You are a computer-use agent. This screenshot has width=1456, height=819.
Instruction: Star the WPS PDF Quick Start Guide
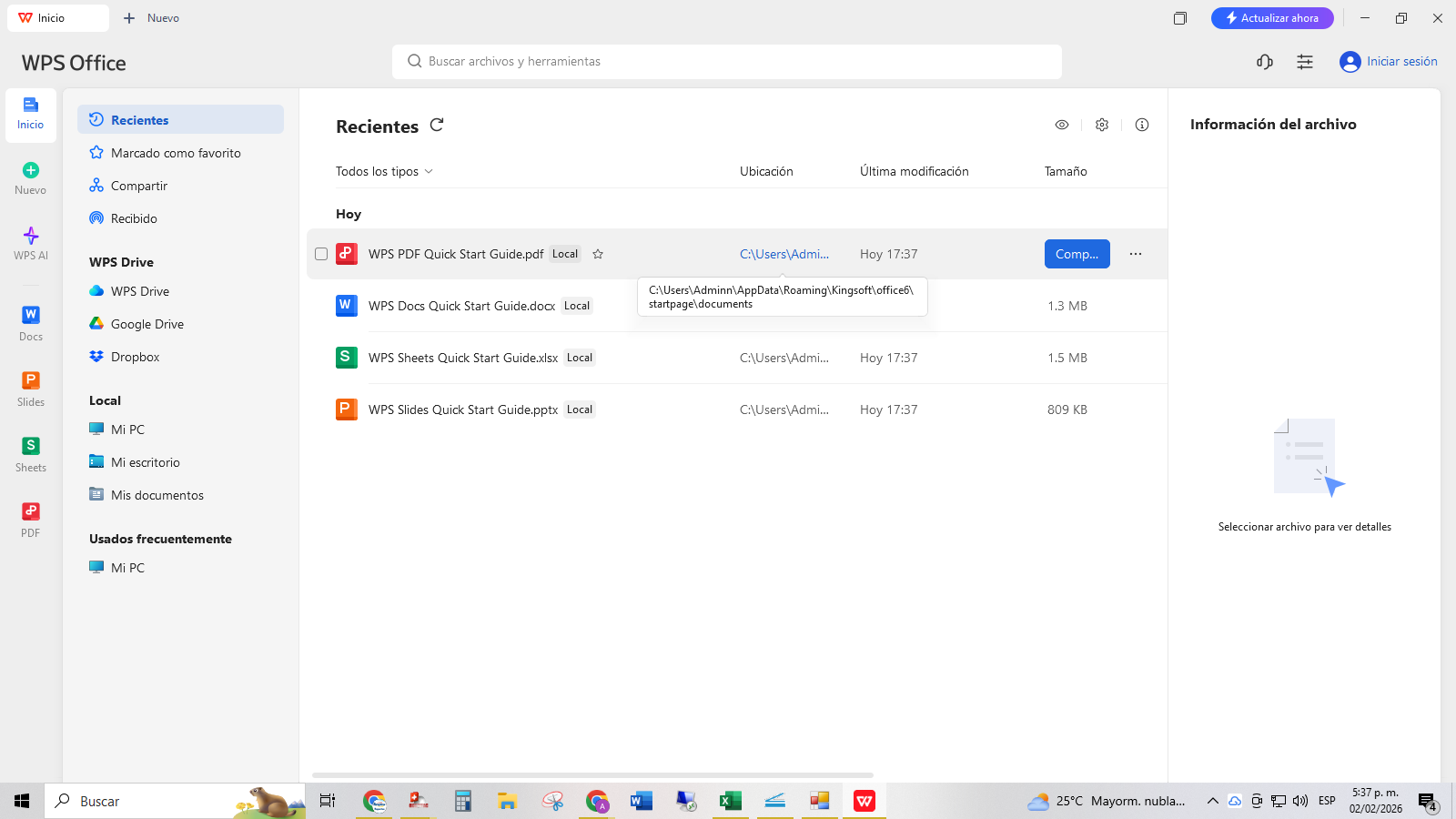click(598, 254)
